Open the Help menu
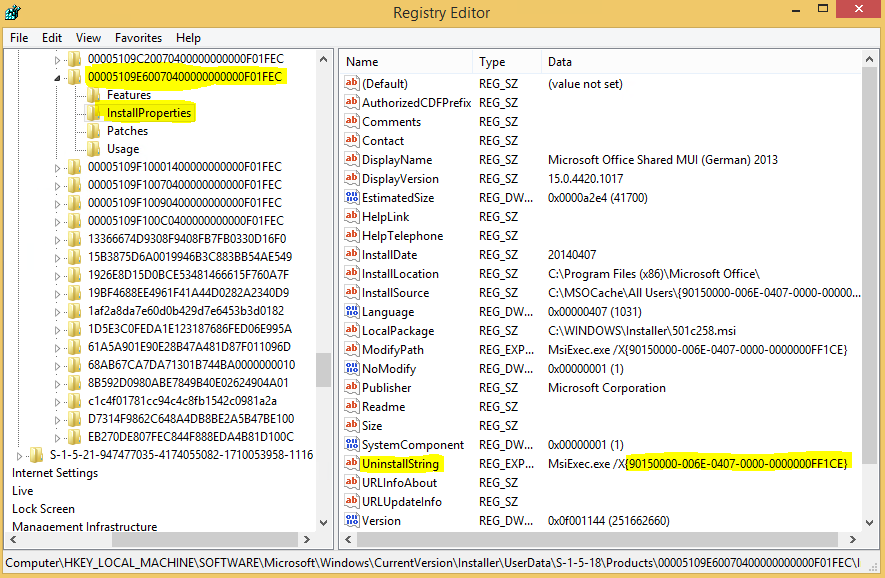Screen dimensions: 885x578 (188, 38)
